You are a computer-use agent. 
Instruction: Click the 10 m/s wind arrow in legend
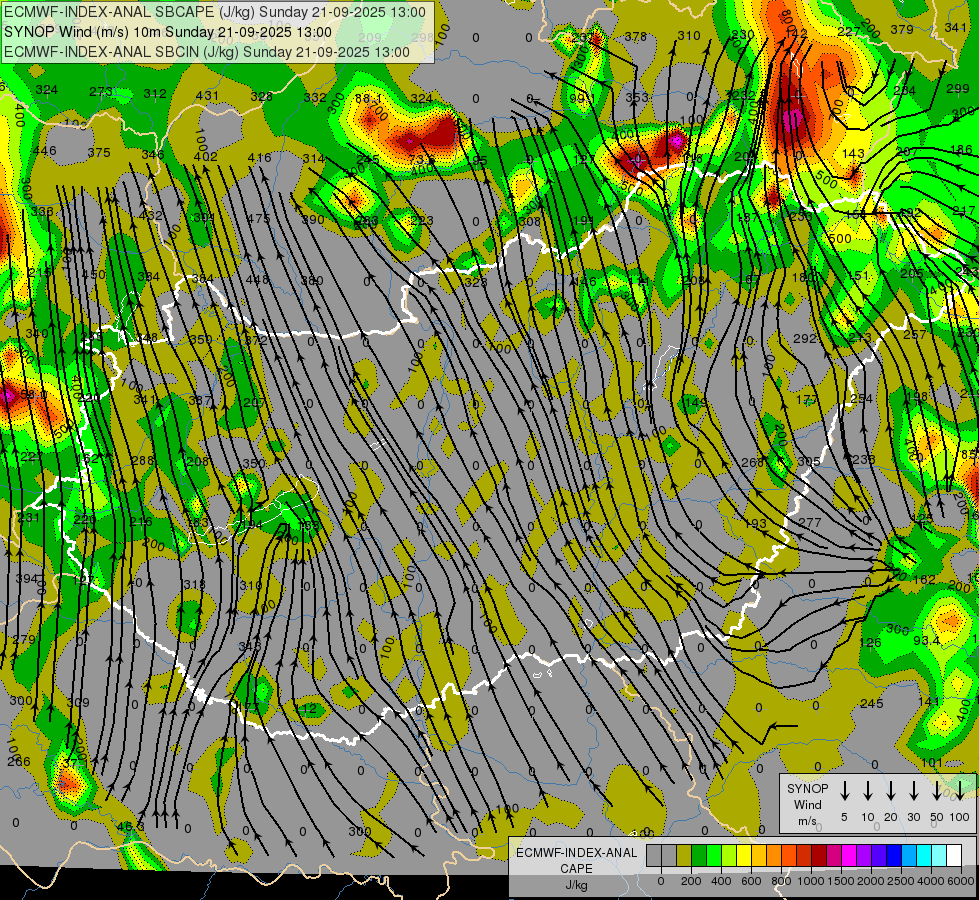(867, 791)
